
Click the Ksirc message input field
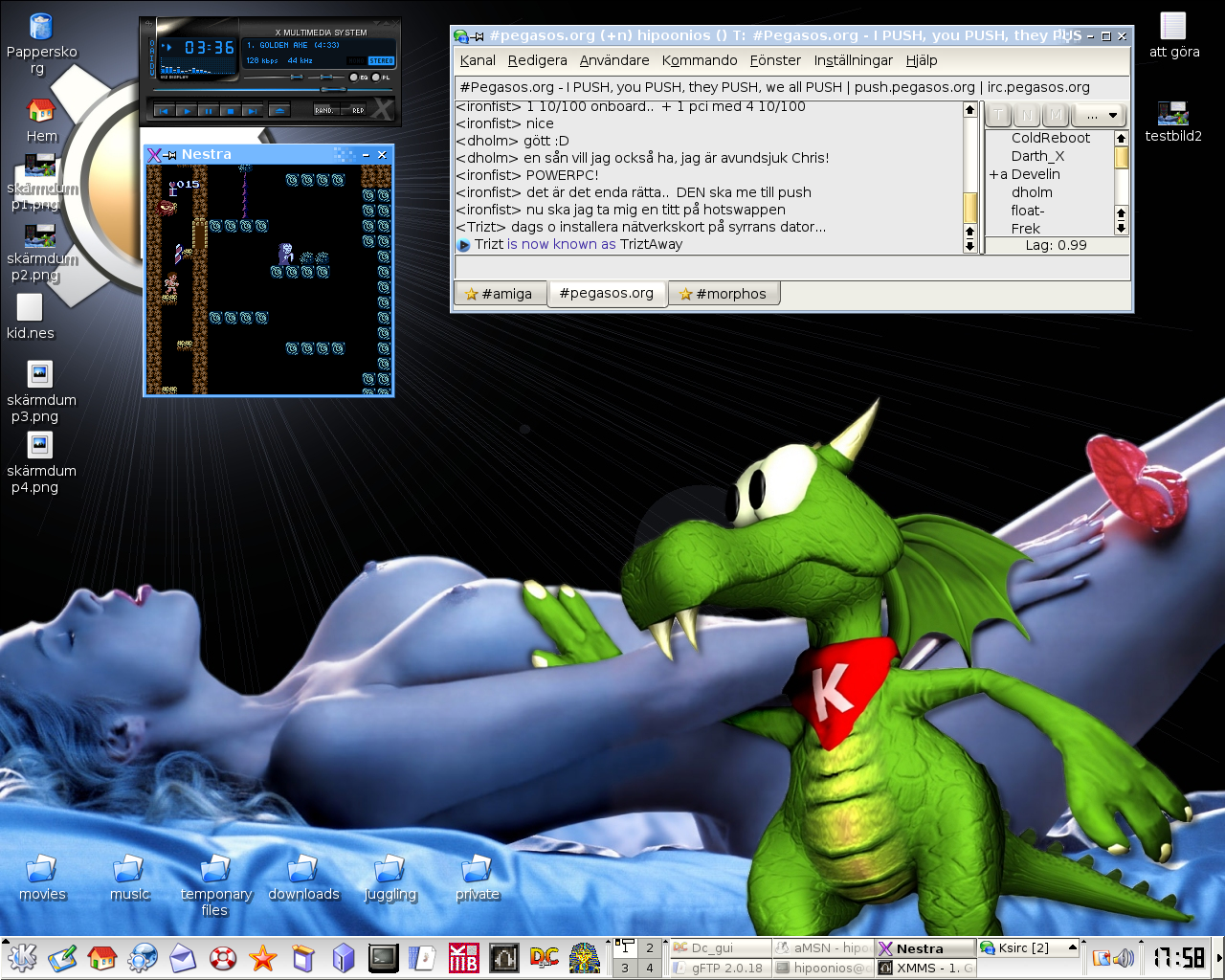point(791,268)
